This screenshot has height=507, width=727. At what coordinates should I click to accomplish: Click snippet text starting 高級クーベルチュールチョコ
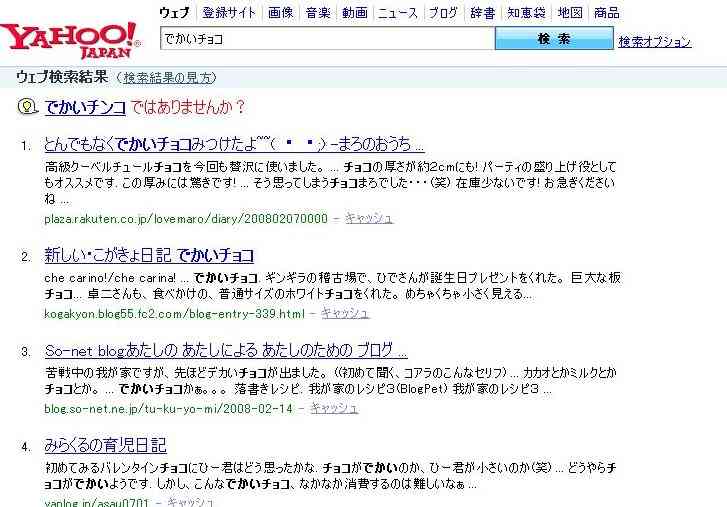330,183
